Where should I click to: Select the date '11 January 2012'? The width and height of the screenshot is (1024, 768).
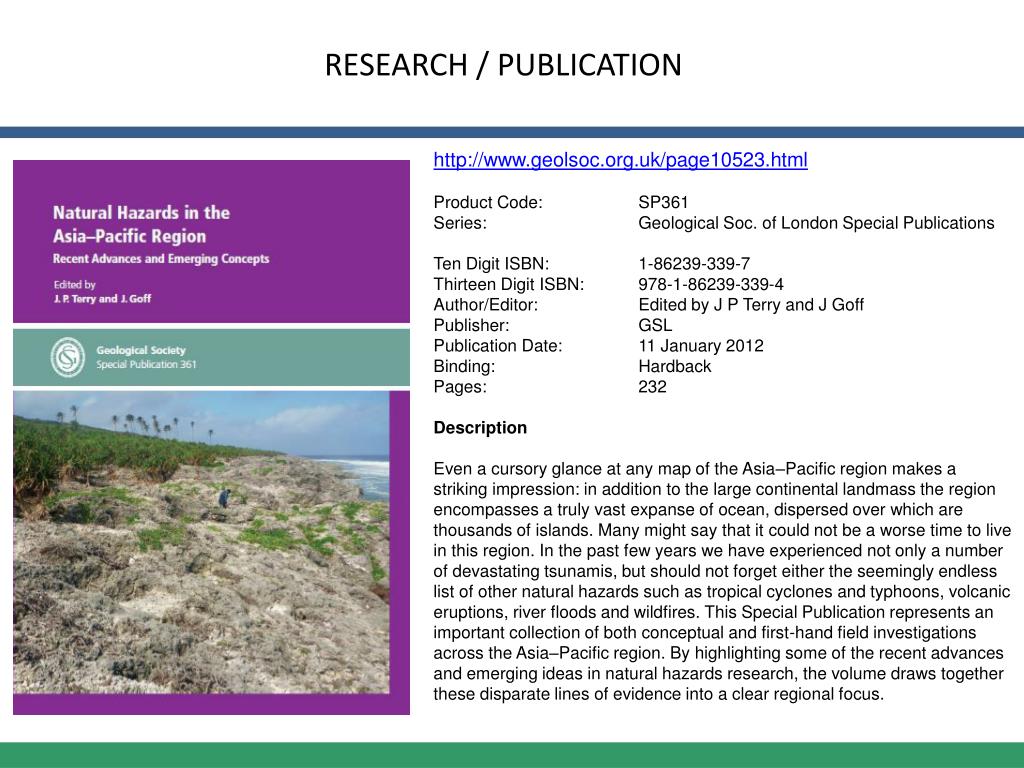tap(701, 345)
